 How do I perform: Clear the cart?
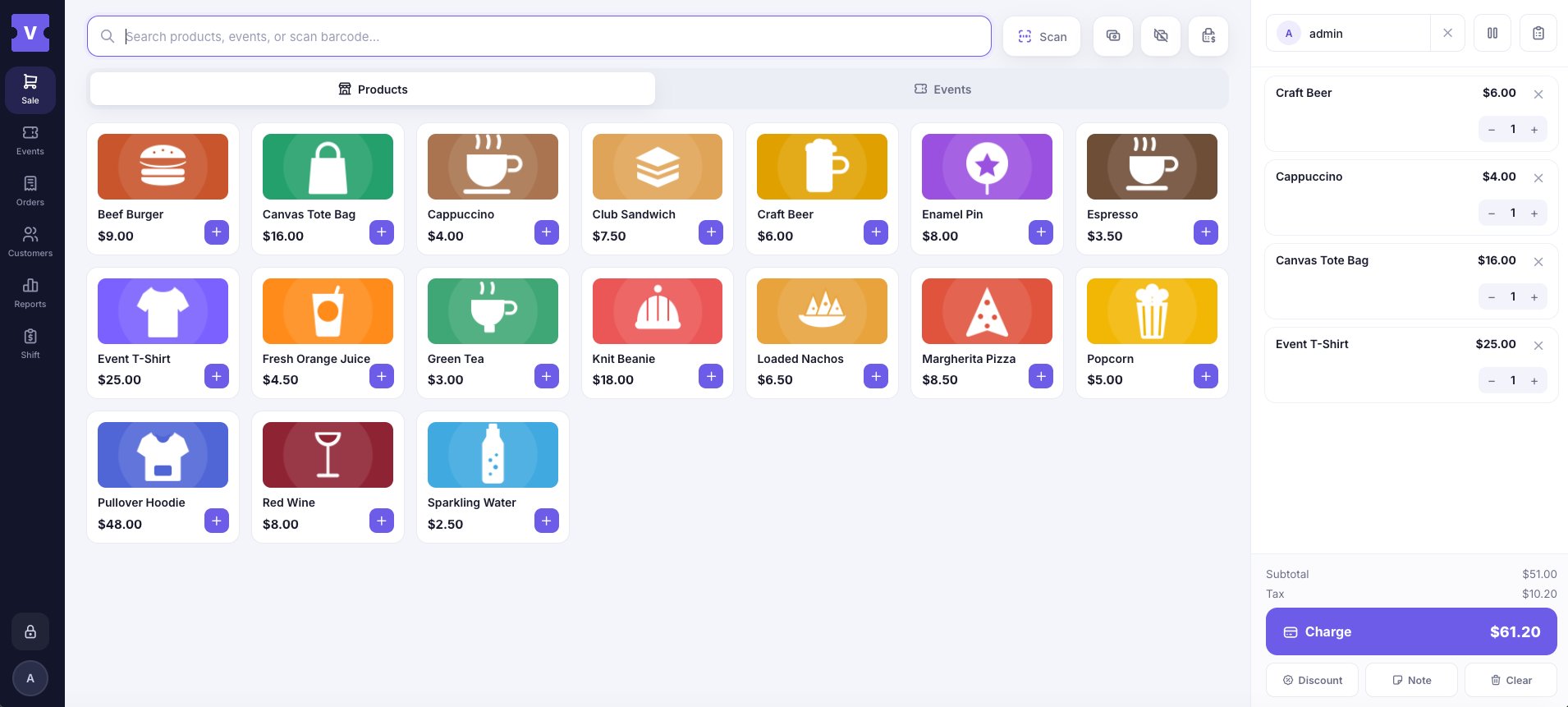click(1511, 680)
